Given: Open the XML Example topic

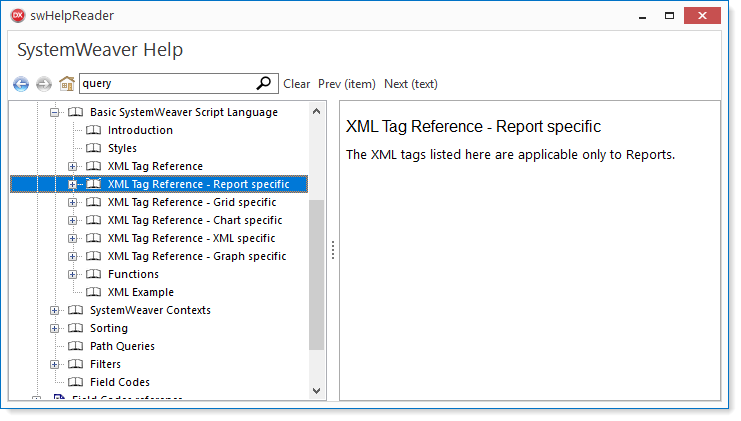Looking at the screenshot, I should coord(141,292).
